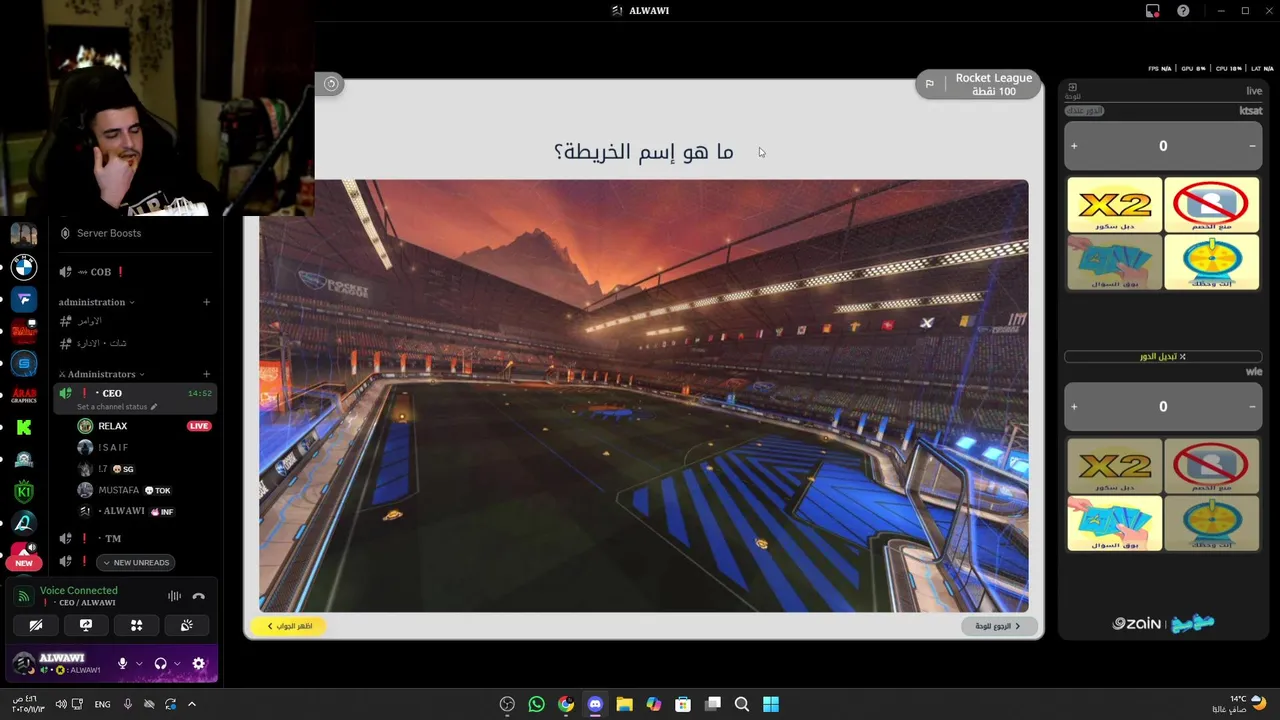Click the LIVE badge next to RELAX
1280x720 pixels.
coord(199,426)
